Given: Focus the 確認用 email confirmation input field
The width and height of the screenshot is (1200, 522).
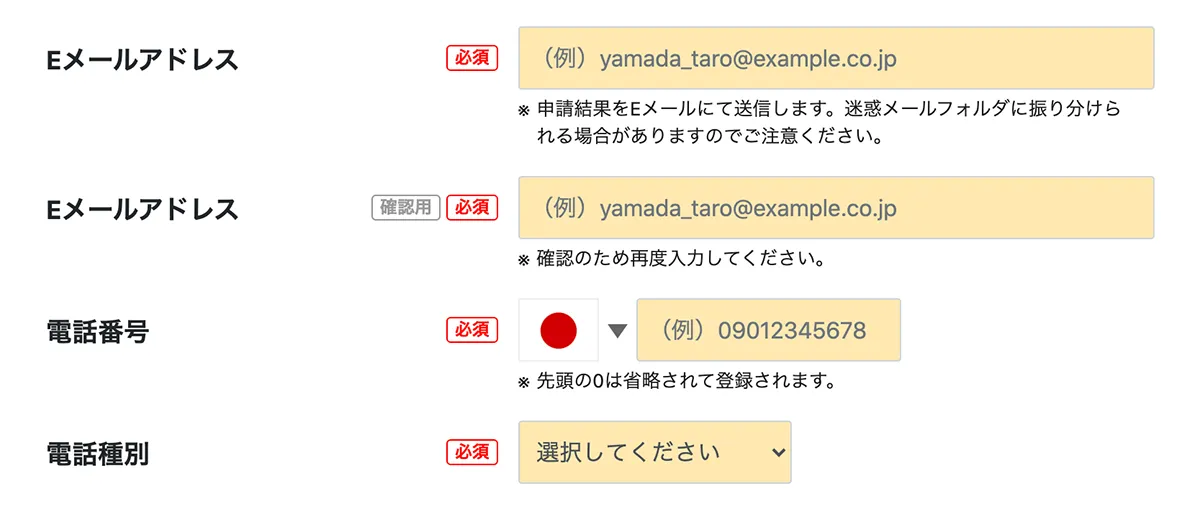Looking at the screenshot, I should coord(836,208).
